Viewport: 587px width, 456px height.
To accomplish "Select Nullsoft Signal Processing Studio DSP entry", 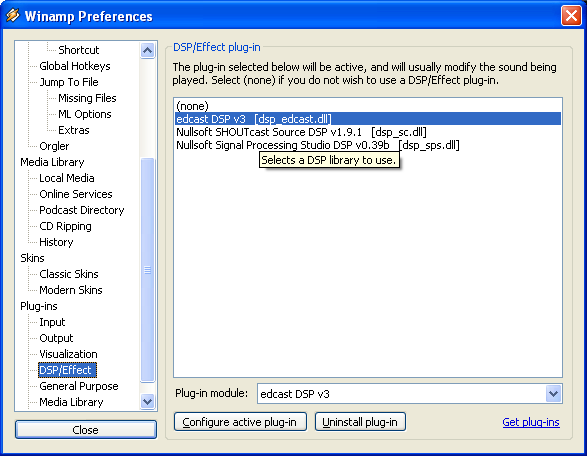I will pyautogui.click(x=368, y=145).
